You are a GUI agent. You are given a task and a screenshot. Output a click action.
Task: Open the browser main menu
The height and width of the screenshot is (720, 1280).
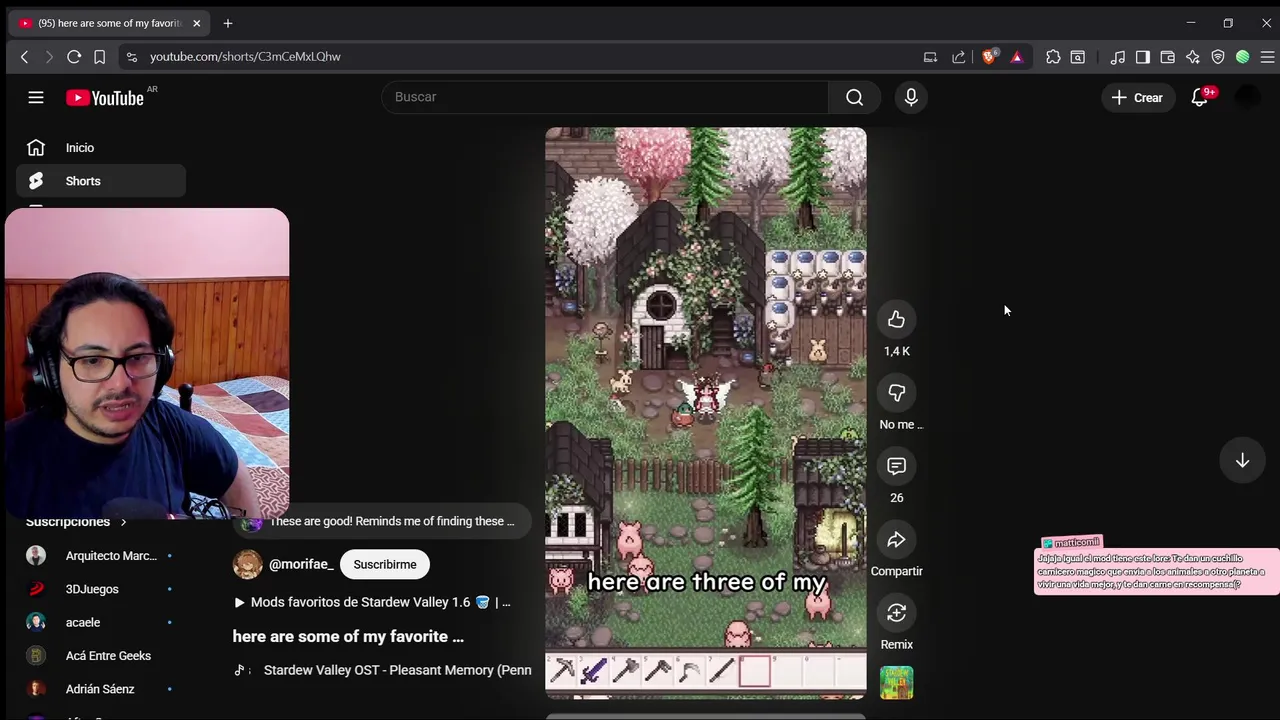[x=1267, y=57]
